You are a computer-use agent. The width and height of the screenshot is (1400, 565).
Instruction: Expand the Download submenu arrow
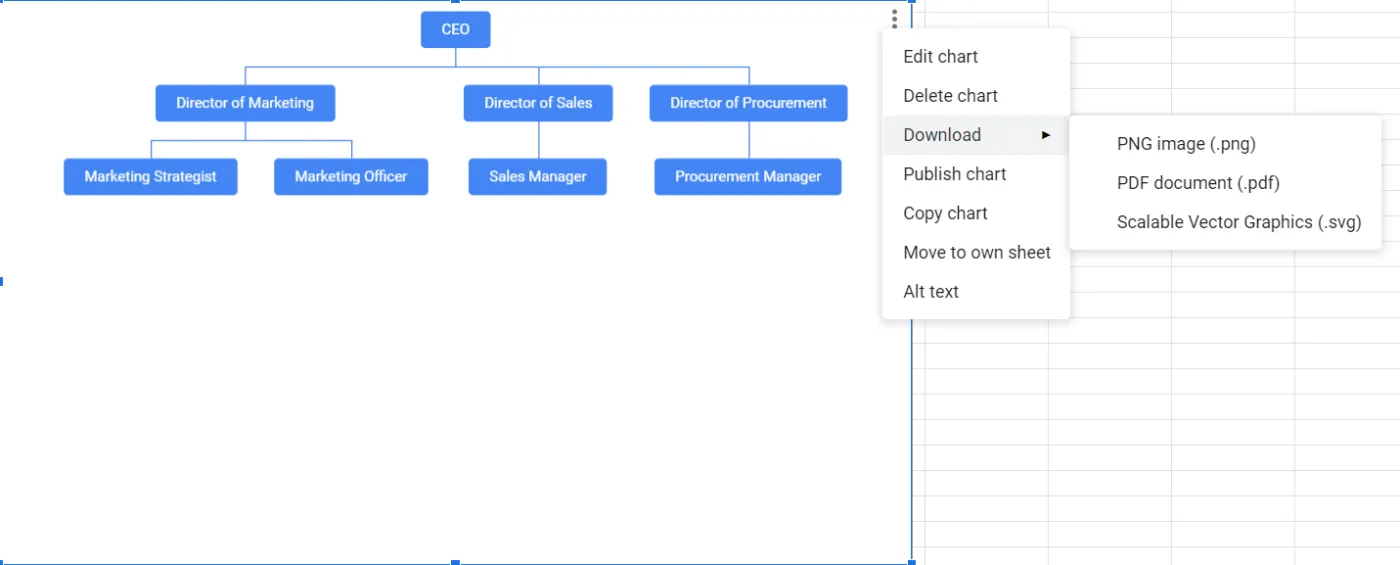click(1046, 135)
